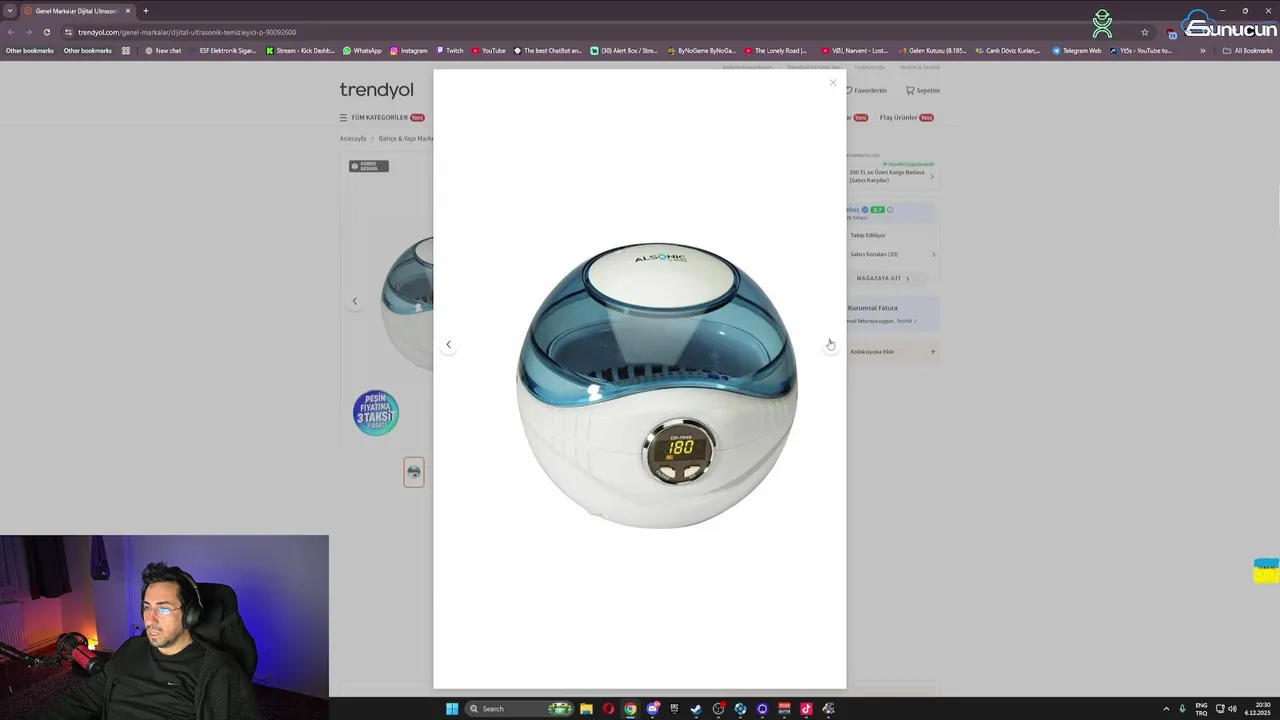Open Steam from taskbar

click(696, 709)
